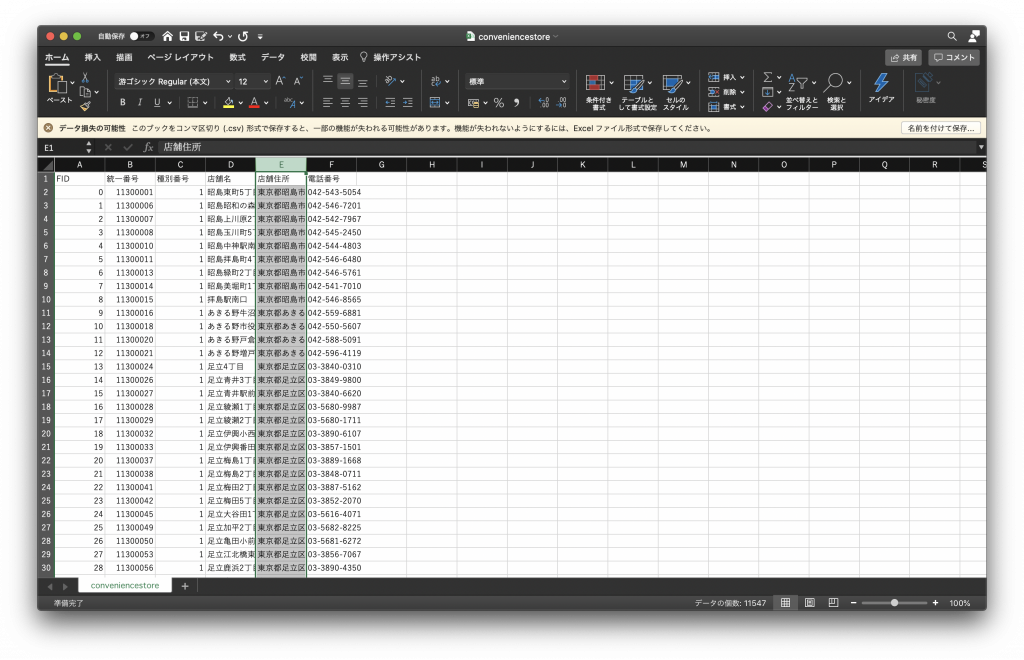This screenshot has height=660, width=1024.
Task: Toggle middle vertical alignment
Action: 345,81
